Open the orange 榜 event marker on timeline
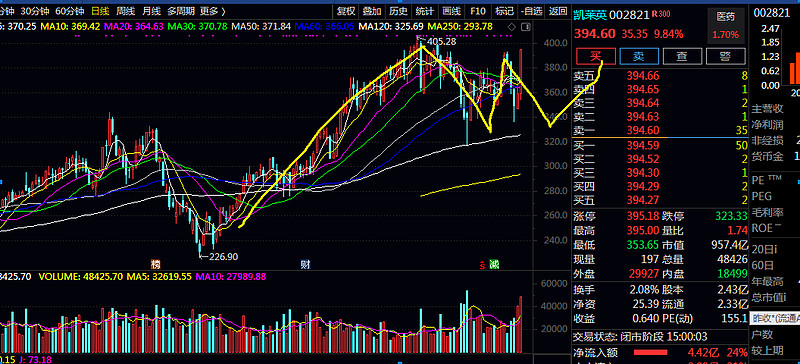 coord(155,264)
